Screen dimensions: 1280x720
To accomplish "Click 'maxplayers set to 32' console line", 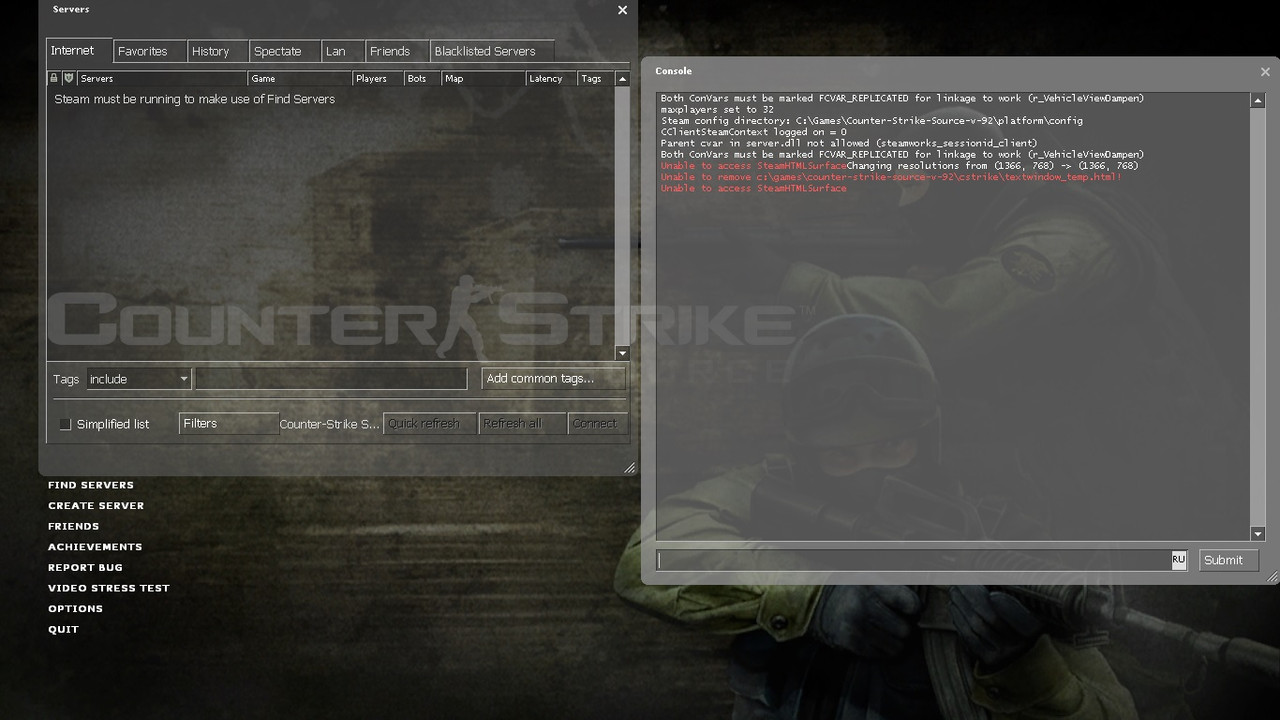I will (x=717, y=110).
